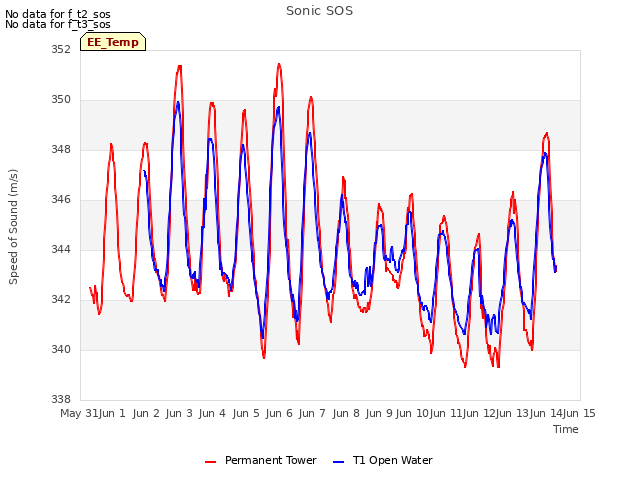Image resolution: width=640 pixels, height=480 pixels.
Task: Click the 352 y-axis tick label
Action: [x=61, y=49]
